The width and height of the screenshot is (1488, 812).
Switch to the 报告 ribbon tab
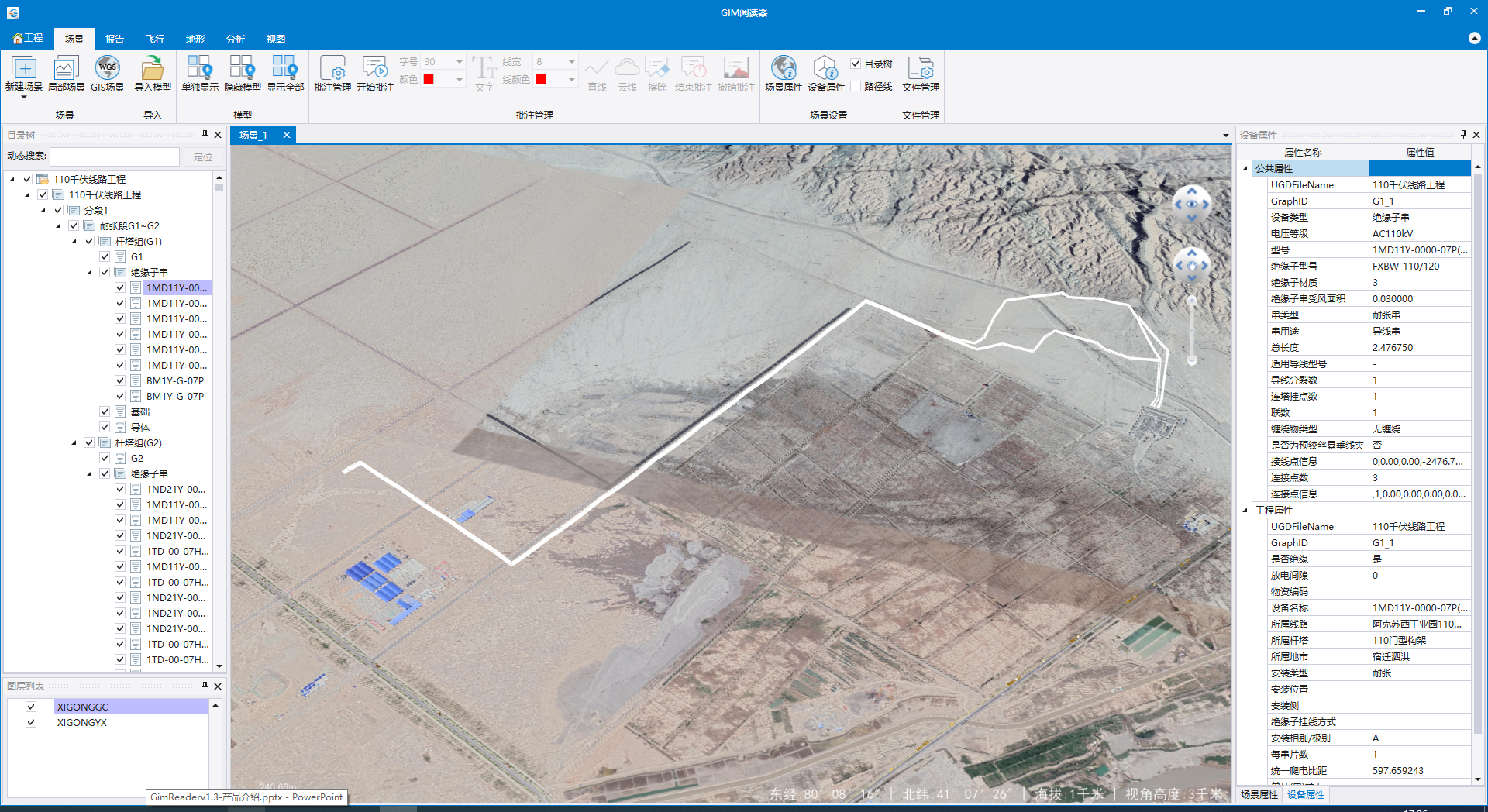tap(115, 39)
